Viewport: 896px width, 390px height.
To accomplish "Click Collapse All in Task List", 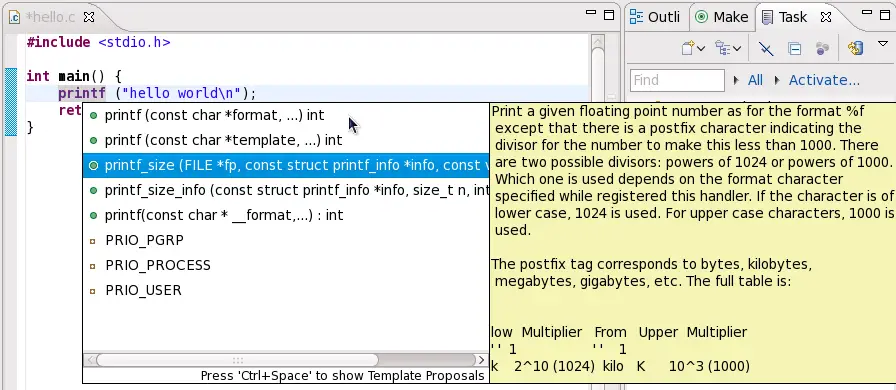I will coord(794,49).
